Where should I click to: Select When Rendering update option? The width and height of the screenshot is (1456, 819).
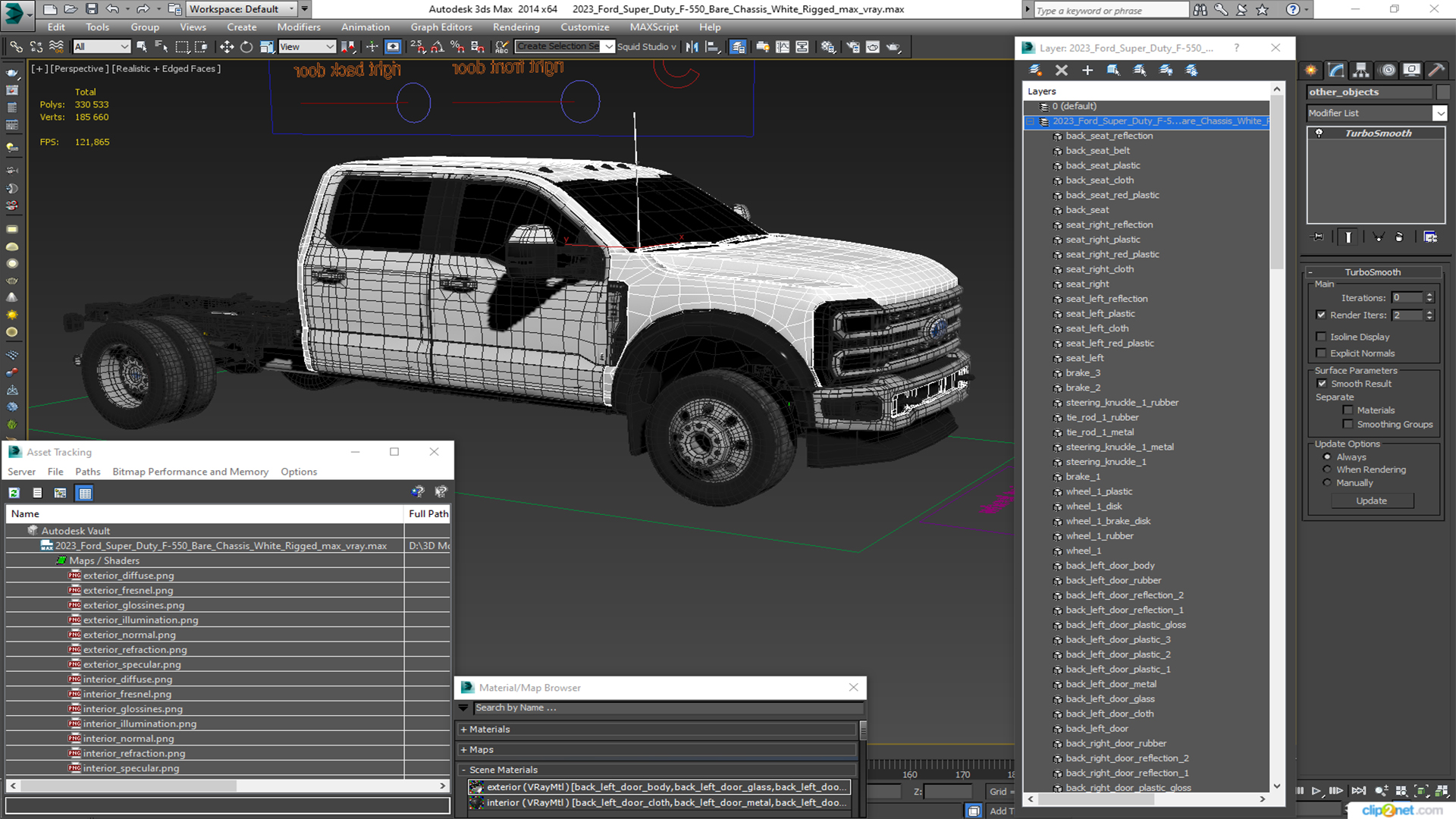point(1327,470)
